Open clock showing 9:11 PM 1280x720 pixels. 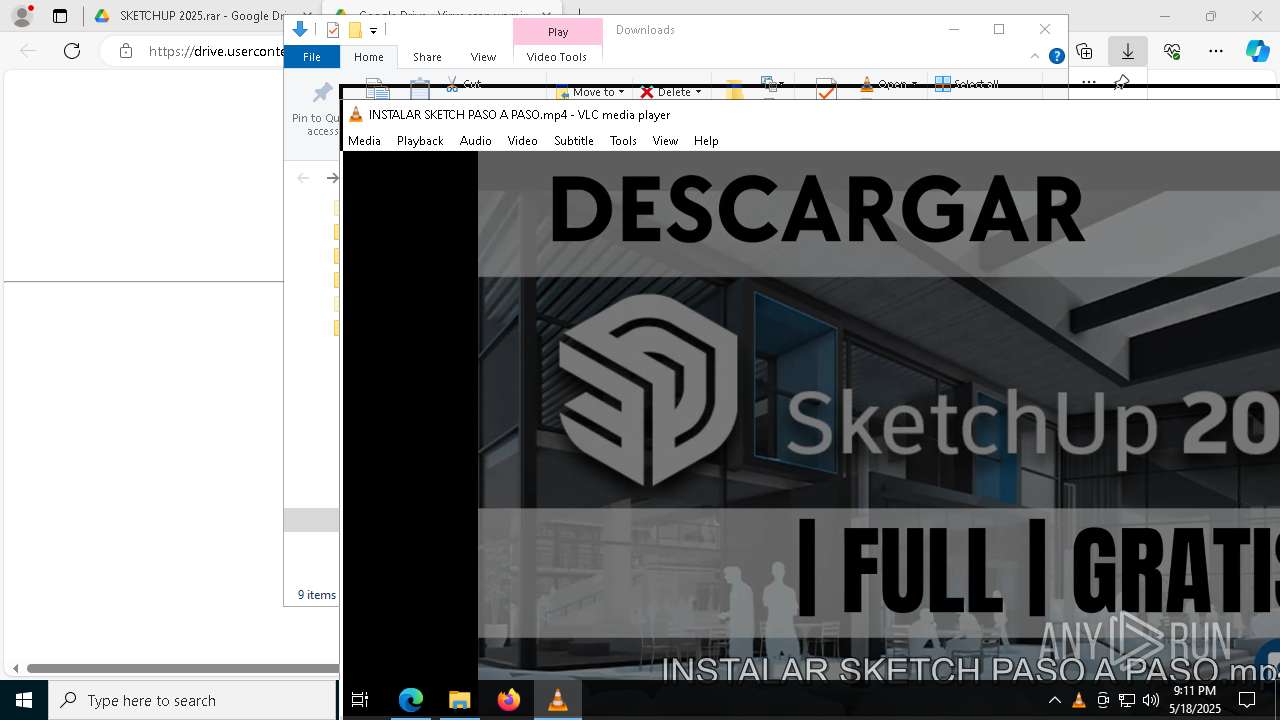pyautogui.click(x=1195, y=700)
